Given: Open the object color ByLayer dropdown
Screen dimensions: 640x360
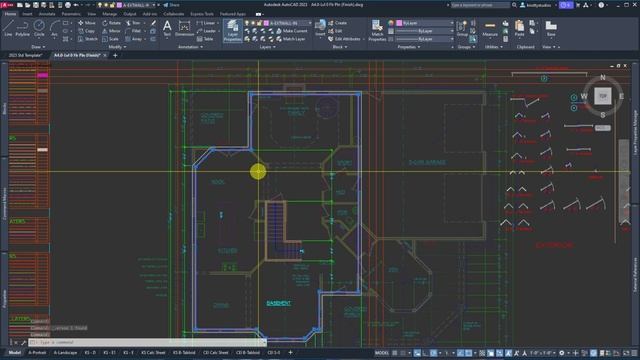Looking at the screenshot, I should (x=451, y=23).
